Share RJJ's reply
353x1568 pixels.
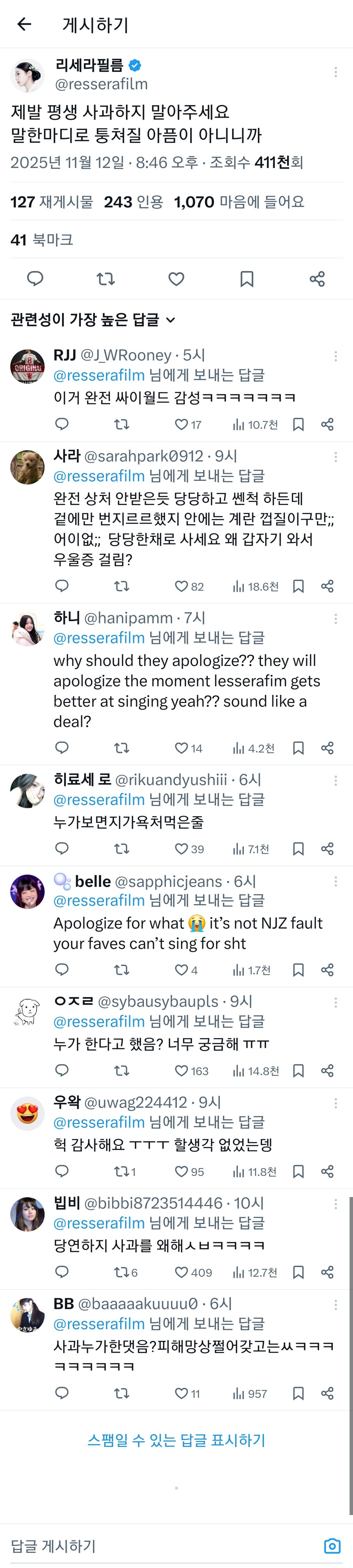coord(327,424)
